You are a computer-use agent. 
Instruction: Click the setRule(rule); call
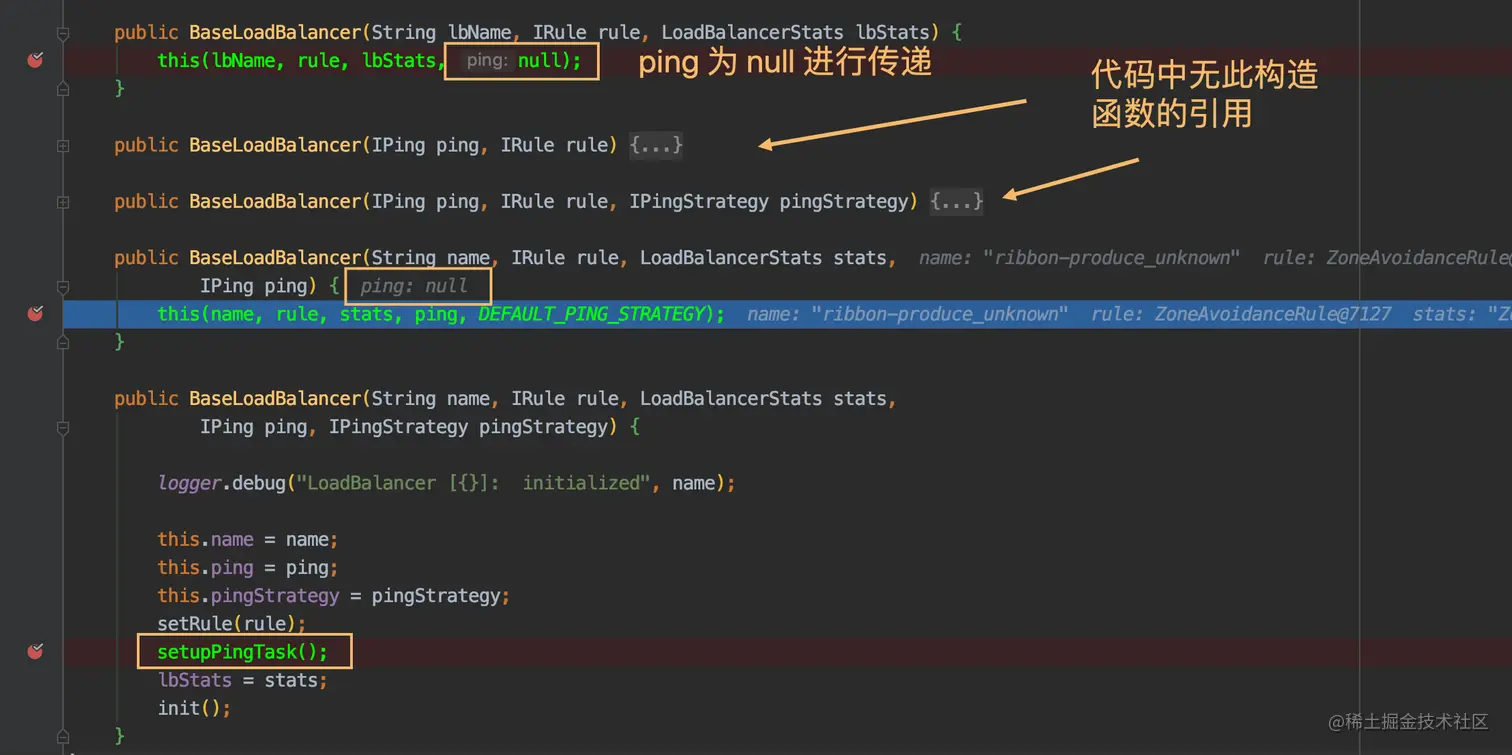click(232, 624)
